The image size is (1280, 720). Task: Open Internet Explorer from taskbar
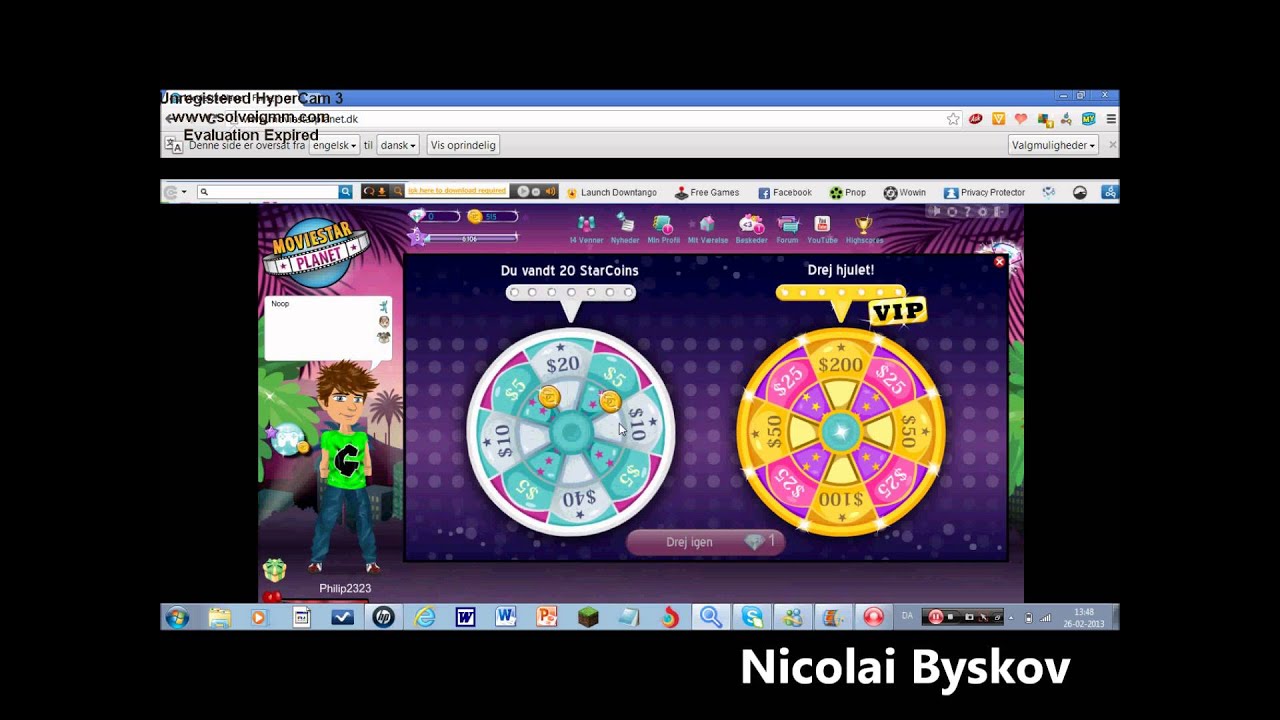click(425, 617)
